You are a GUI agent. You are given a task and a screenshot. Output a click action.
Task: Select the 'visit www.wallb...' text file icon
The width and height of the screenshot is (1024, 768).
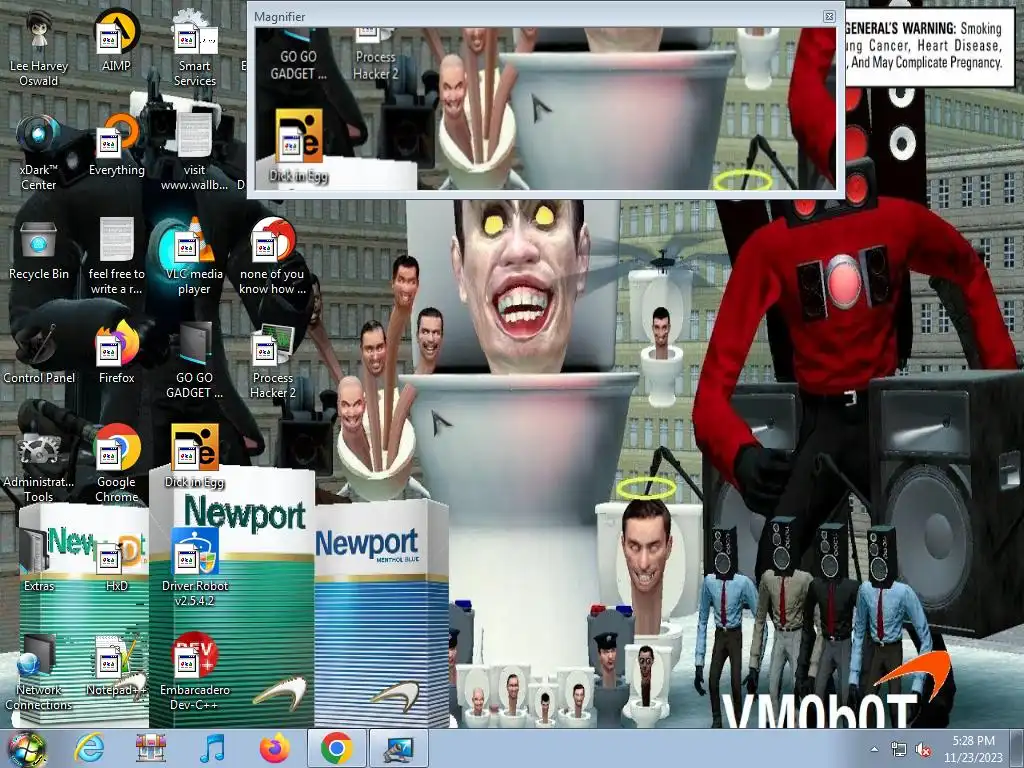[195, 153]
